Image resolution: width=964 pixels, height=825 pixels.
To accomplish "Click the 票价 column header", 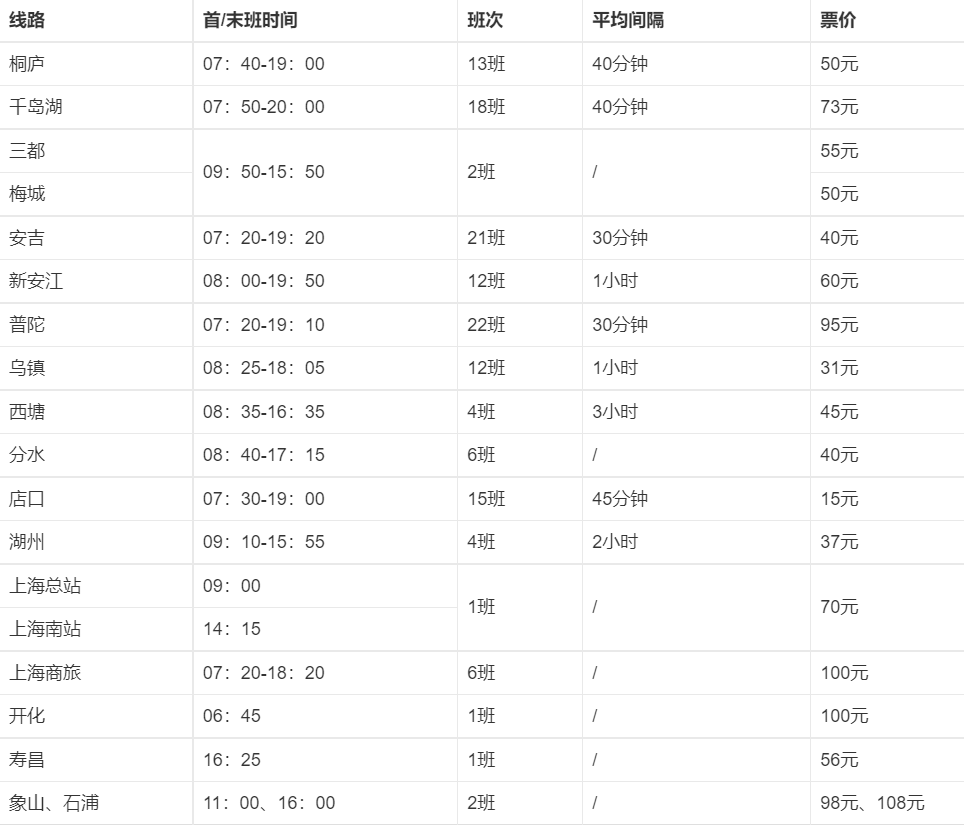I will [838, 20].
